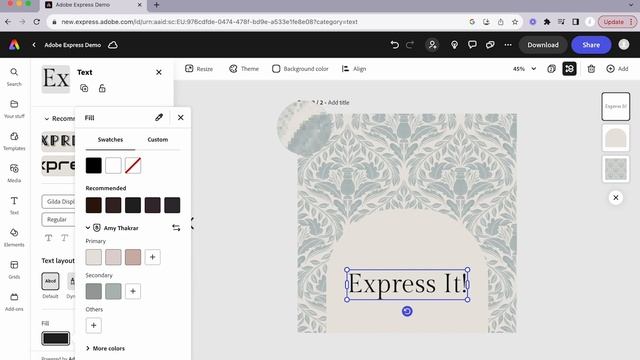Select the black swatch

(93, 166)
